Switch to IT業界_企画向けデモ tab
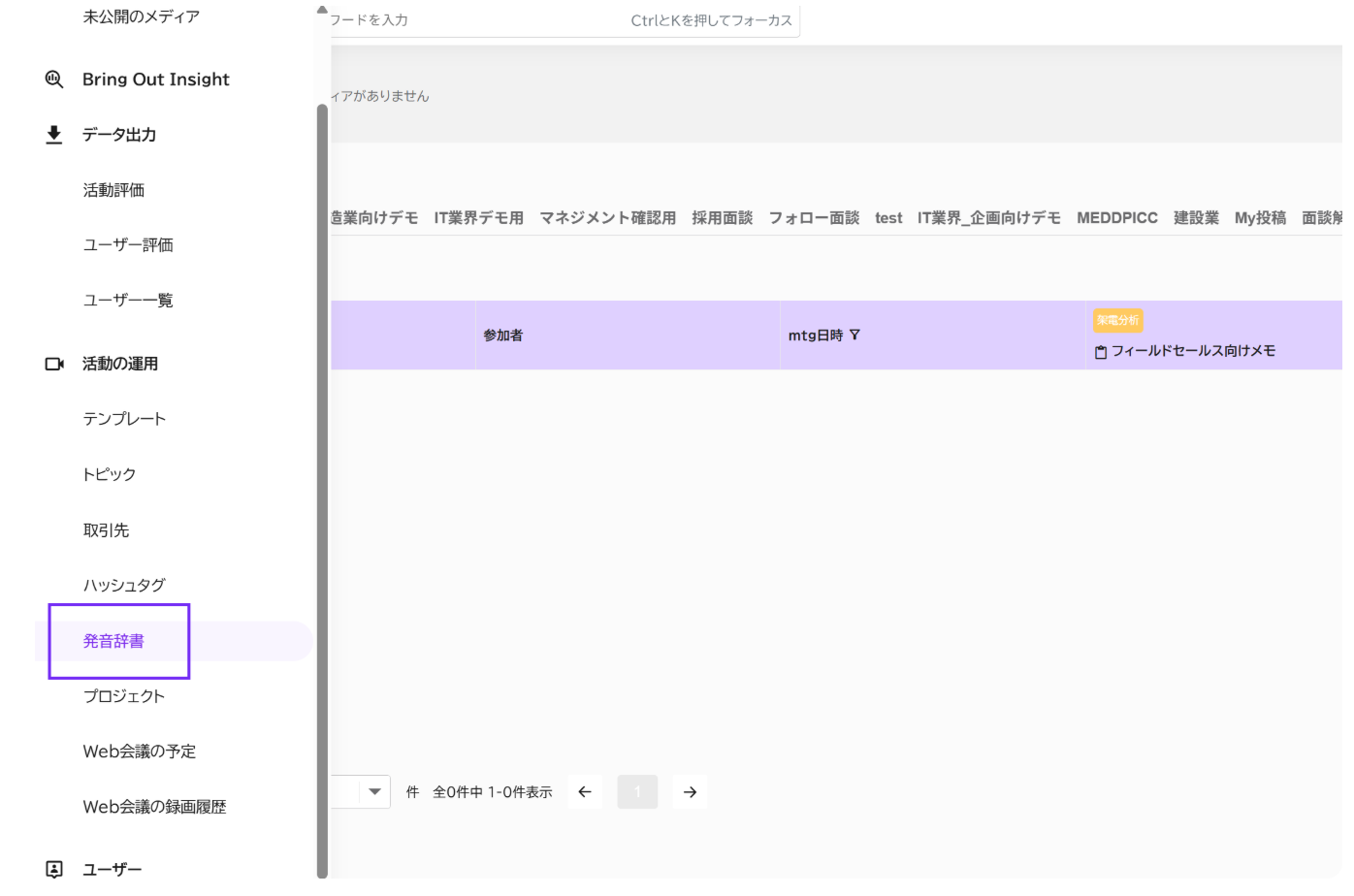The image size is (1354, 896). [x=989, y=218]
